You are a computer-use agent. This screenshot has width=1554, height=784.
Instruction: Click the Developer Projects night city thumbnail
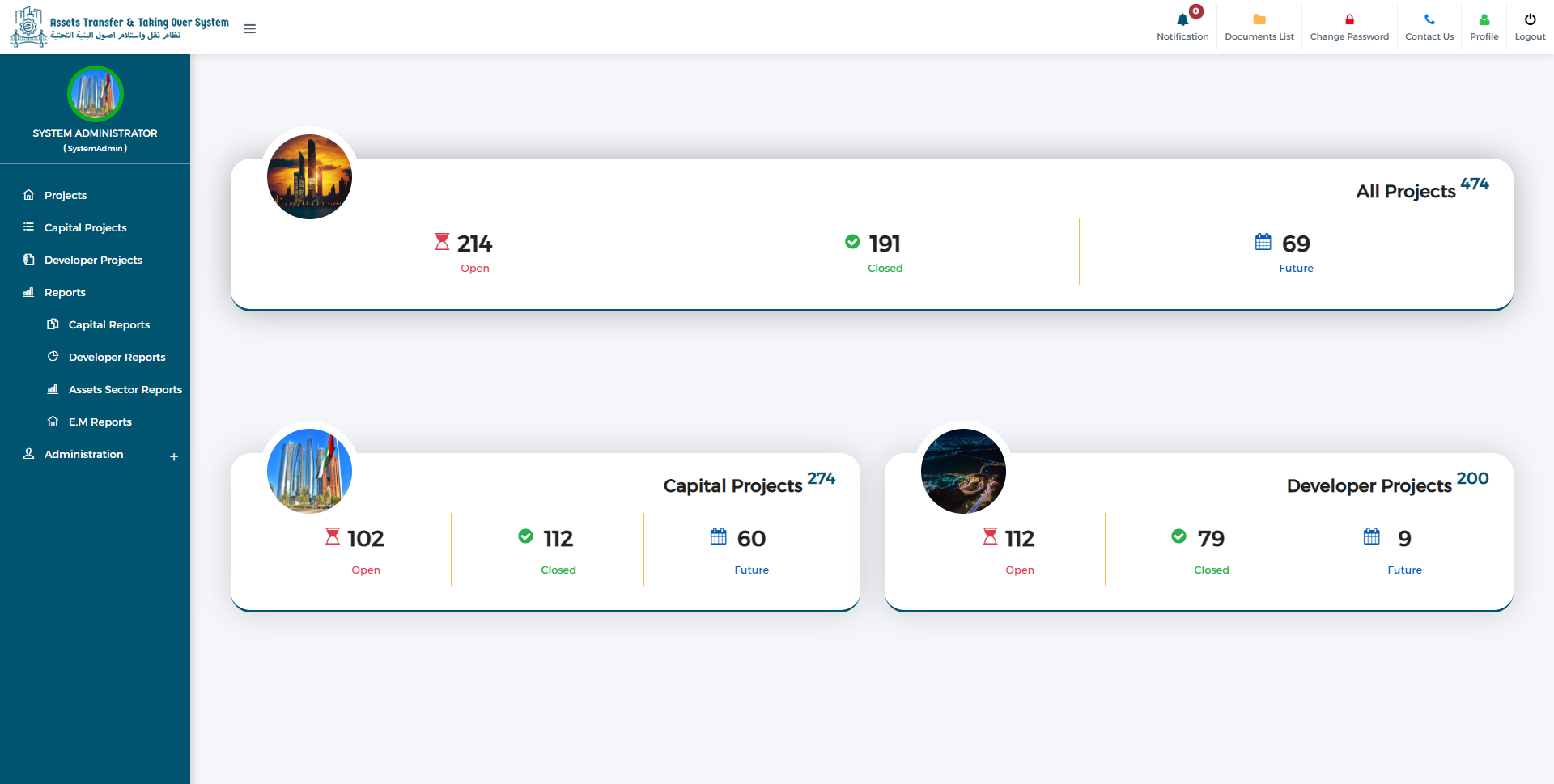pos(963,471)
